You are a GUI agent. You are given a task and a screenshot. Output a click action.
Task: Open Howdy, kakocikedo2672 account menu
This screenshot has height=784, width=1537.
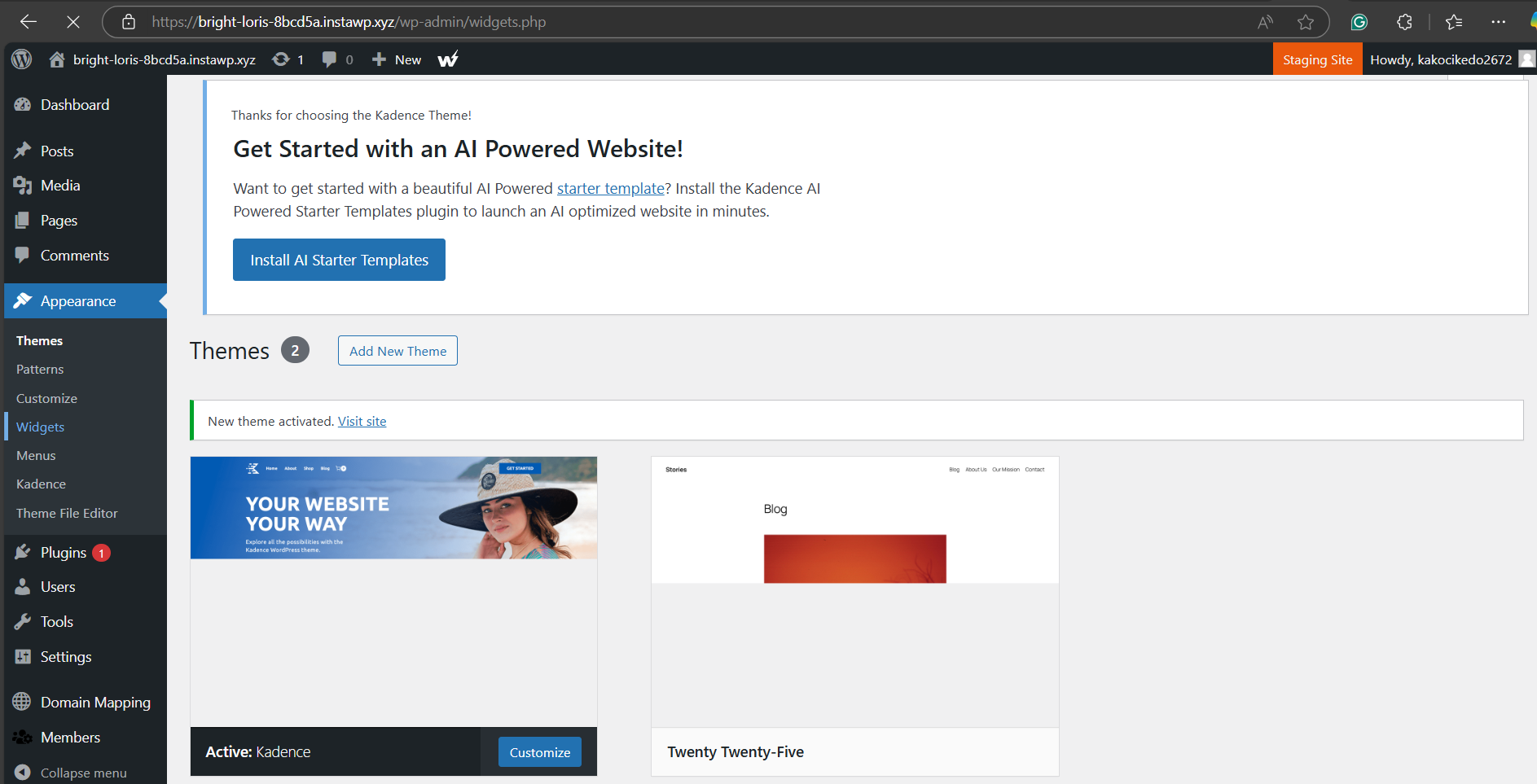click(1440, 59)
